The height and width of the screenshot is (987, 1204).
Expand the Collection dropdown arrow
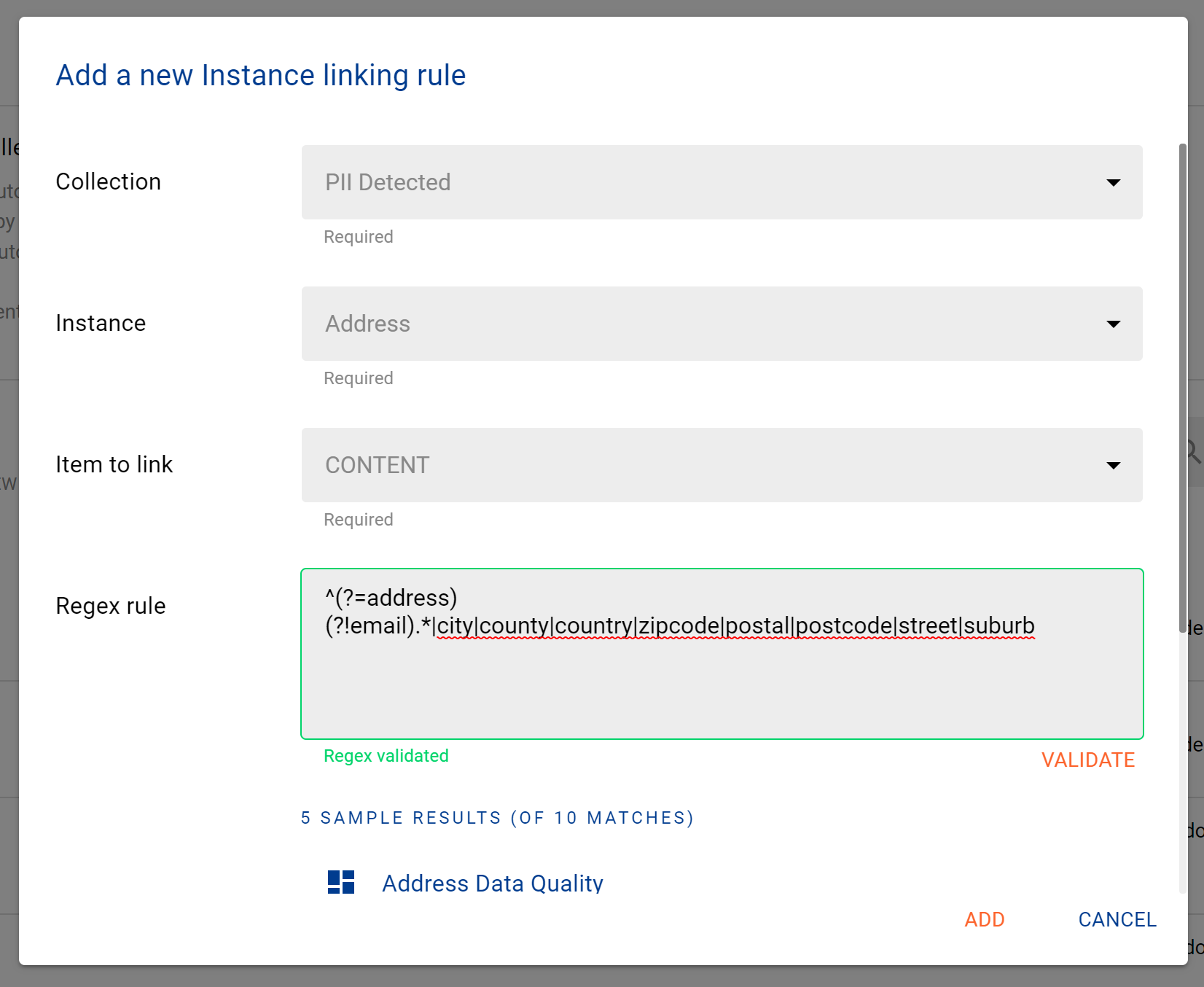point(1113,182)
